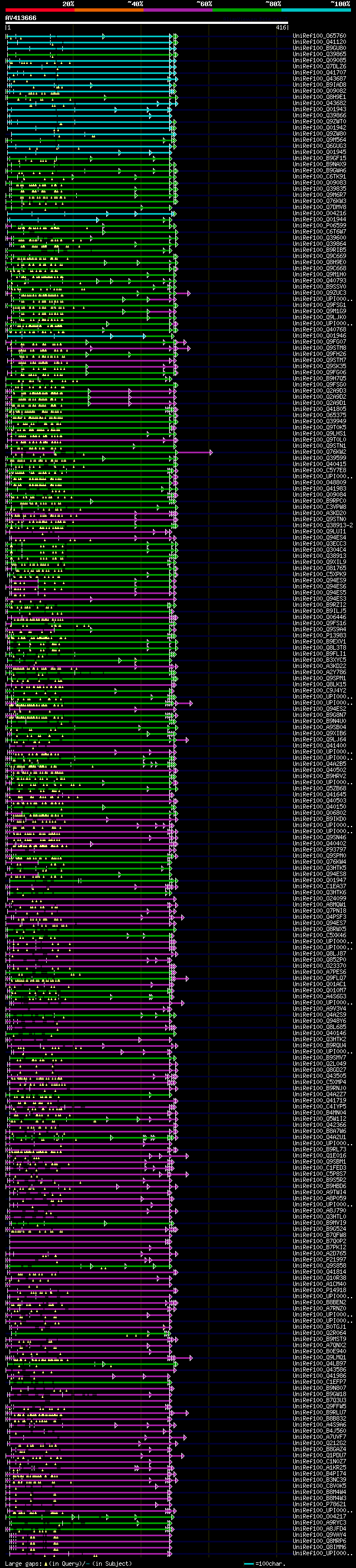Click the UniRef100_O65760 hit label
The height and width of the screenshot is (1568, 356).
click(x=319, y=36)
